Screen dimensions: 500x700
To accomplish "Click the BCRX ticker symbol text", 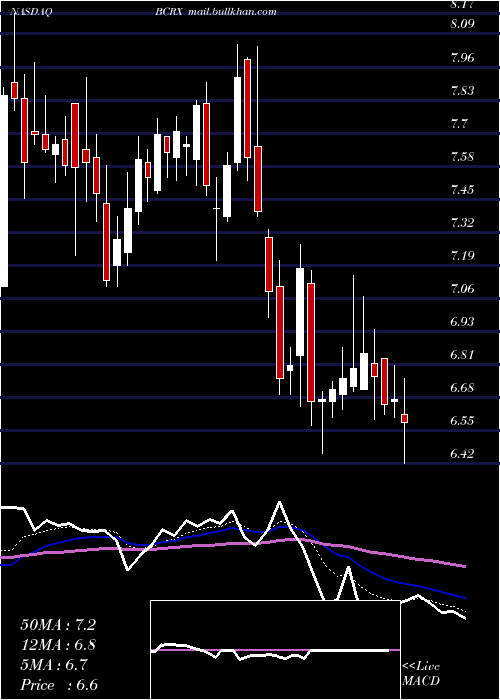I will pos(169,12).
